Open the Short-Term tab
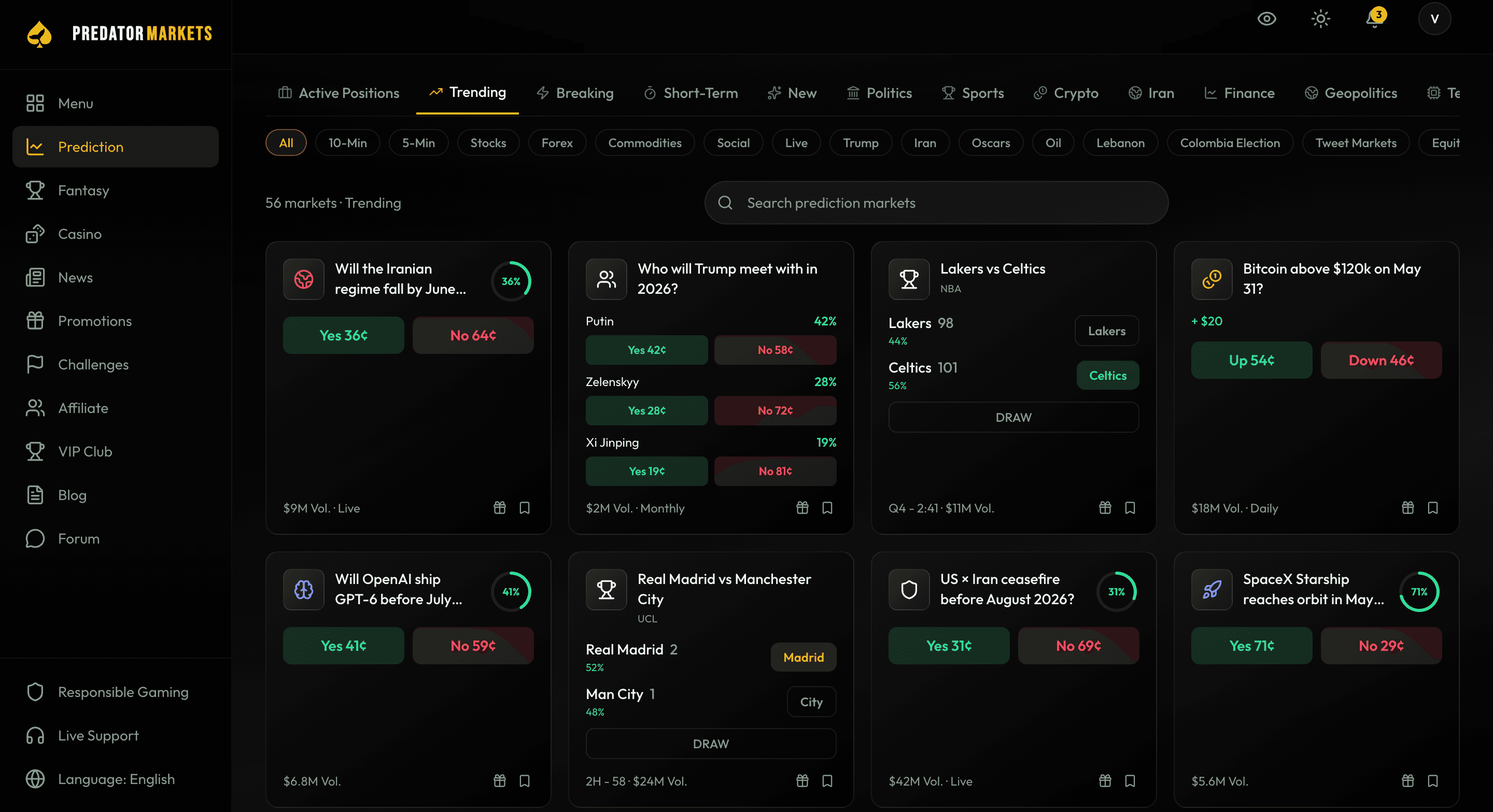Screen dimensions: 1493x812 click(x=691, y=93)
